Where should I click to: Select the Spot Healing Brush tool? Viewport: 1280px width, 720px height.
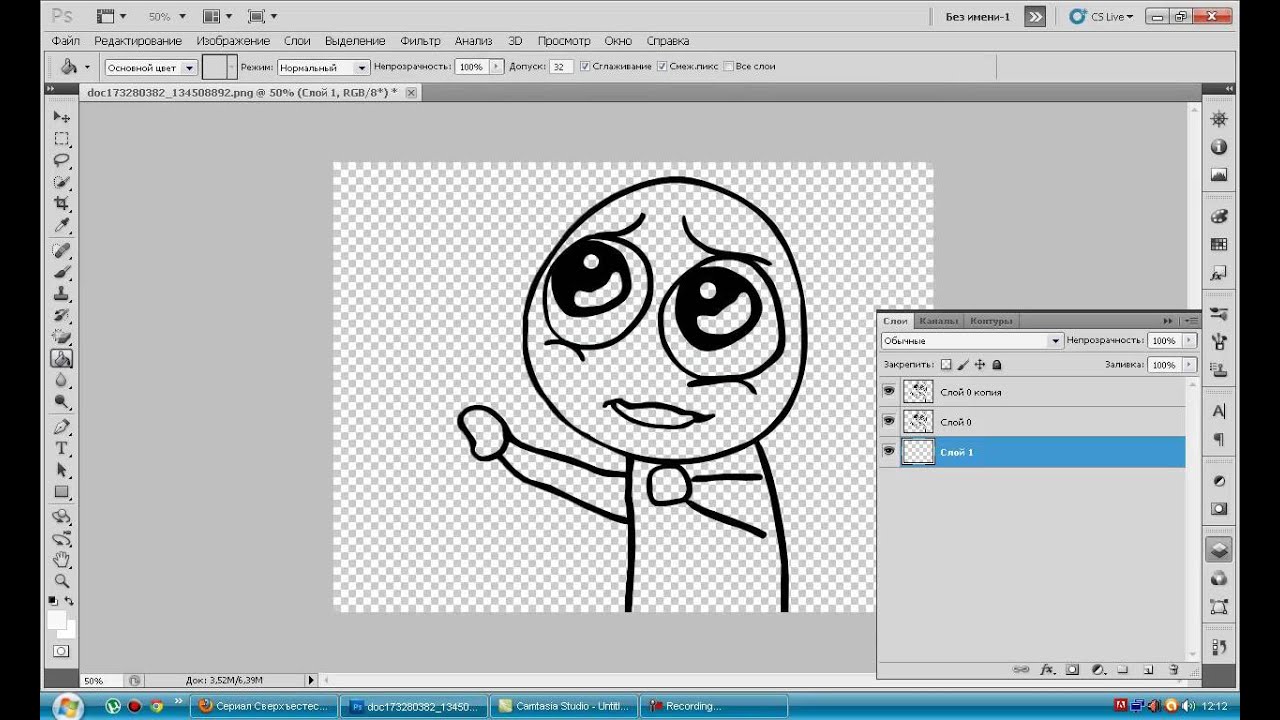(x=62, y=250)
